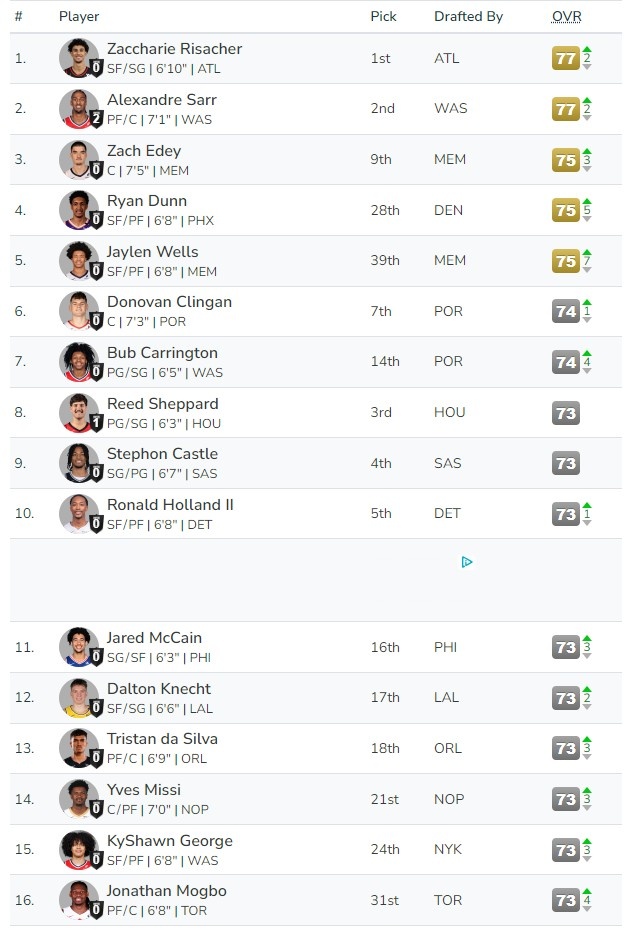
Task: Click Reed Sheppard's jersey number badge
Action: 96,422
